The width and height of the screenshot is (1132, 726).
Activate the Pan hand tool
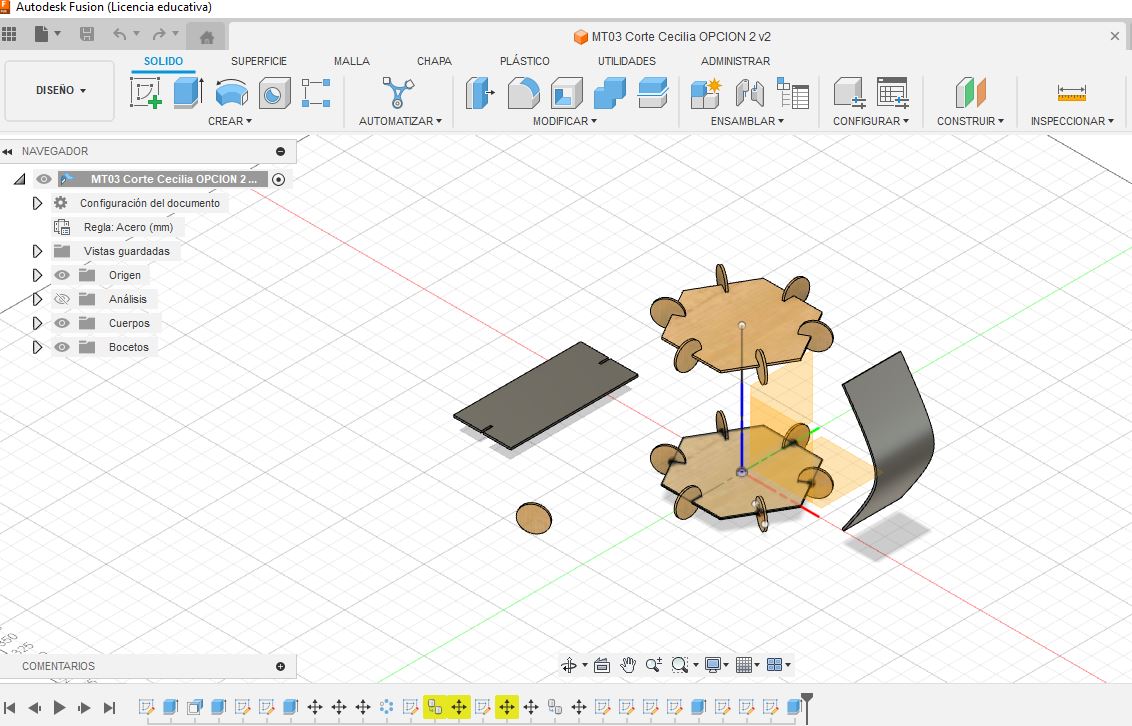click(628, 665)
